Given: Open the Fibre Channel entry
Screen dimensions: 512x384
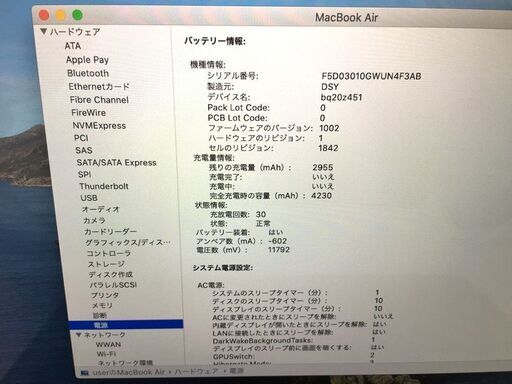Looking at the screenshot, I should pyautogui.click(x=99, y=100).
